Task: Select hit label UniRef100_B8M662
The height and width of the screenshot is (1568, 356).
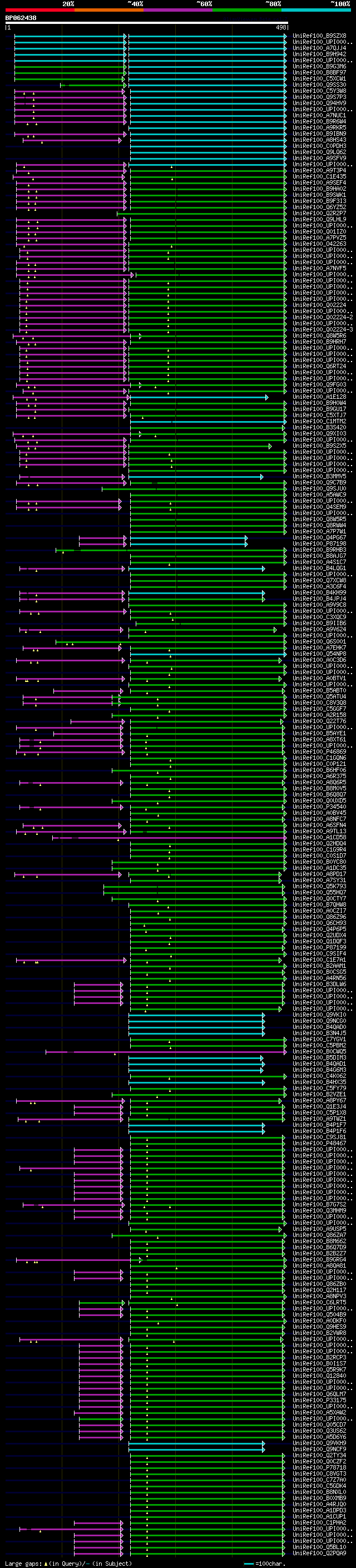Action: [x=319, y=1241]
